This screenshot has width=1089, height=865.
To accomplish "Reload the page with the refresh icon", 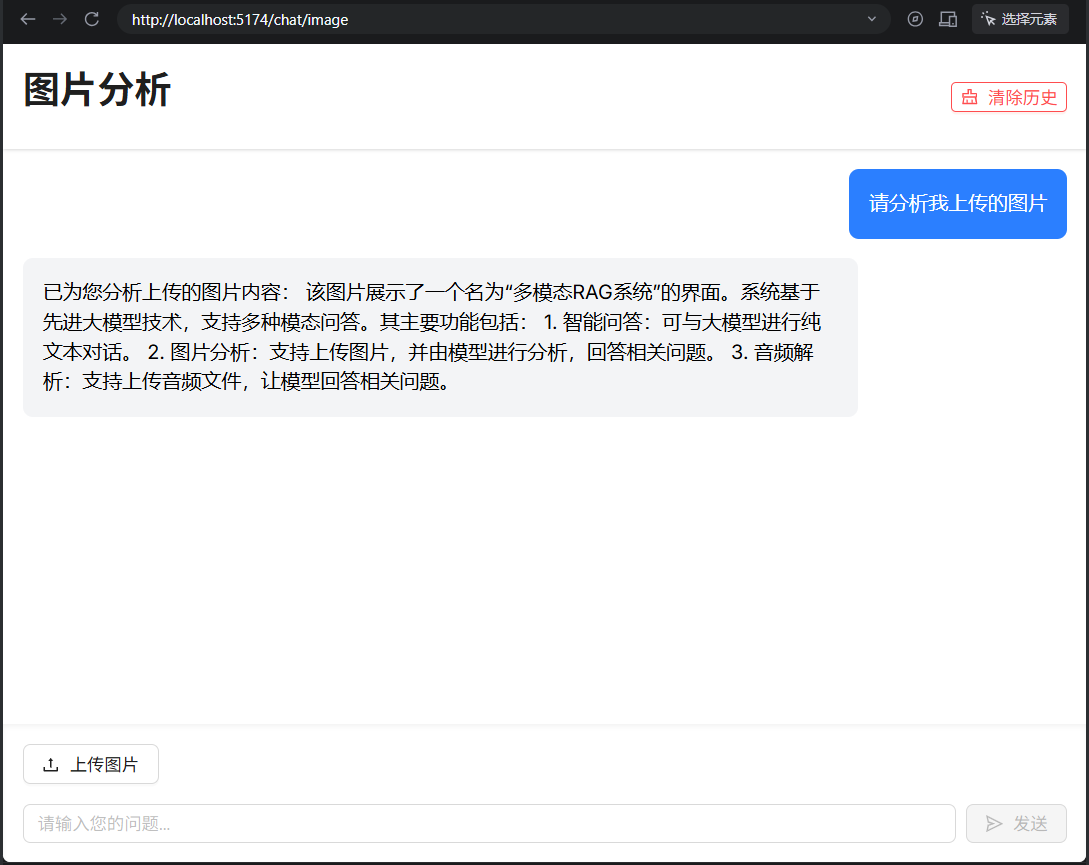I will (90, 18).
